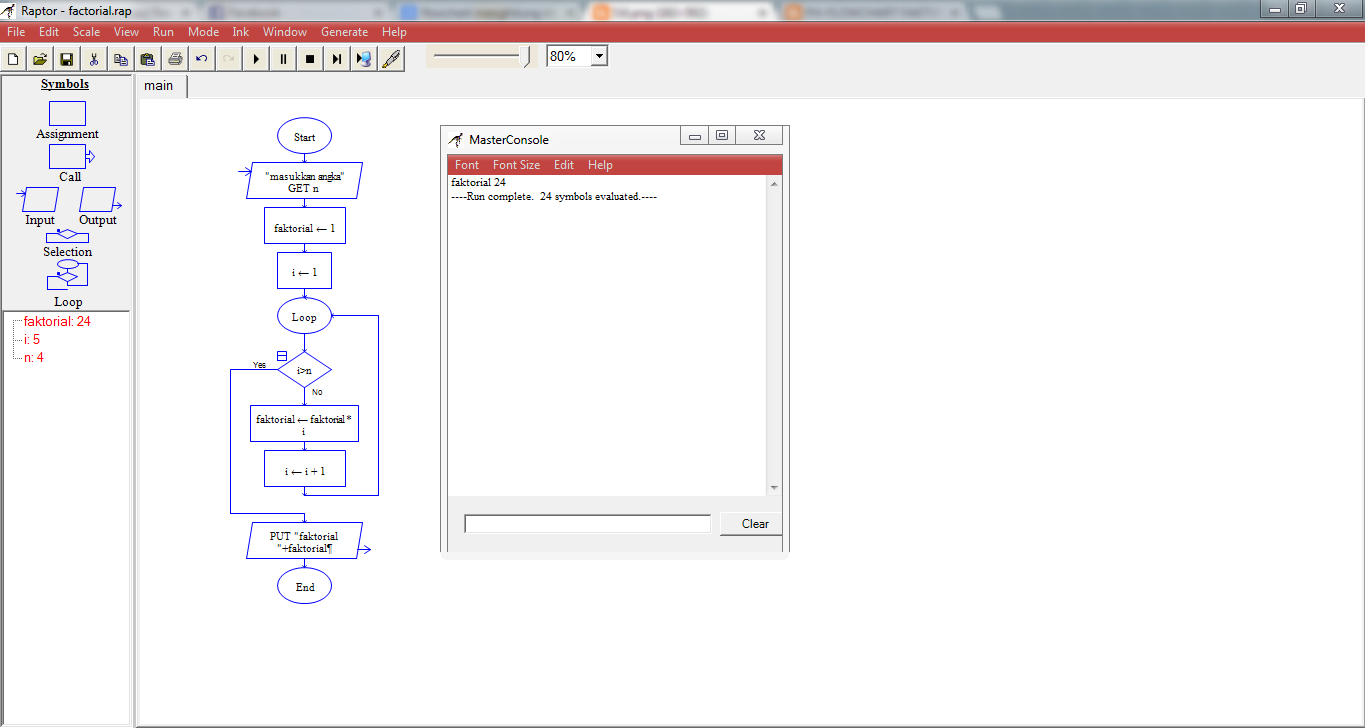Image resolution: width=1365 pixels, height=728 pixels.
Task: Select variable faktorial: 24 in watch
Action: pos(57,322)
